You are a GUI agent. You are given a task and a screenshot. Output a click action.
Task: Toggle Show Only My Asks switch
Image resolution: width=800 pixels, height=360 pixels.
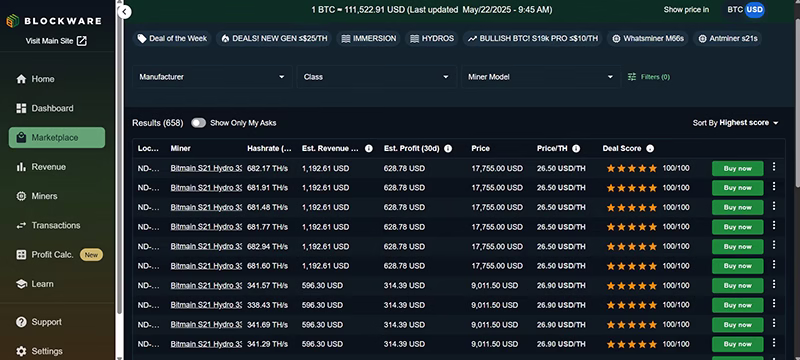coord(198,123)
